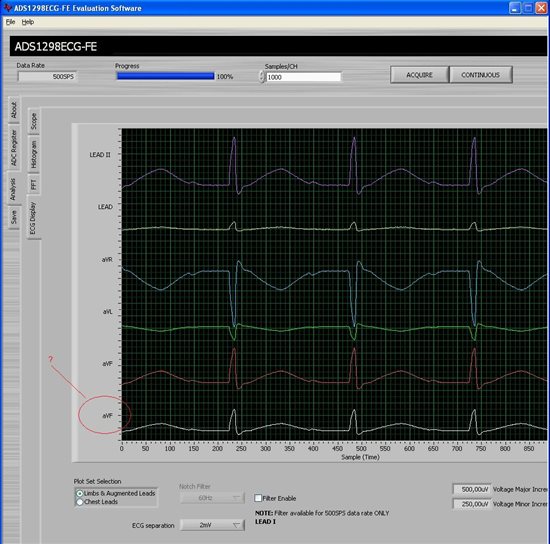Click the 500 x-axis tick value
Viewport: 550px width, 544px height.
(361, 449)
